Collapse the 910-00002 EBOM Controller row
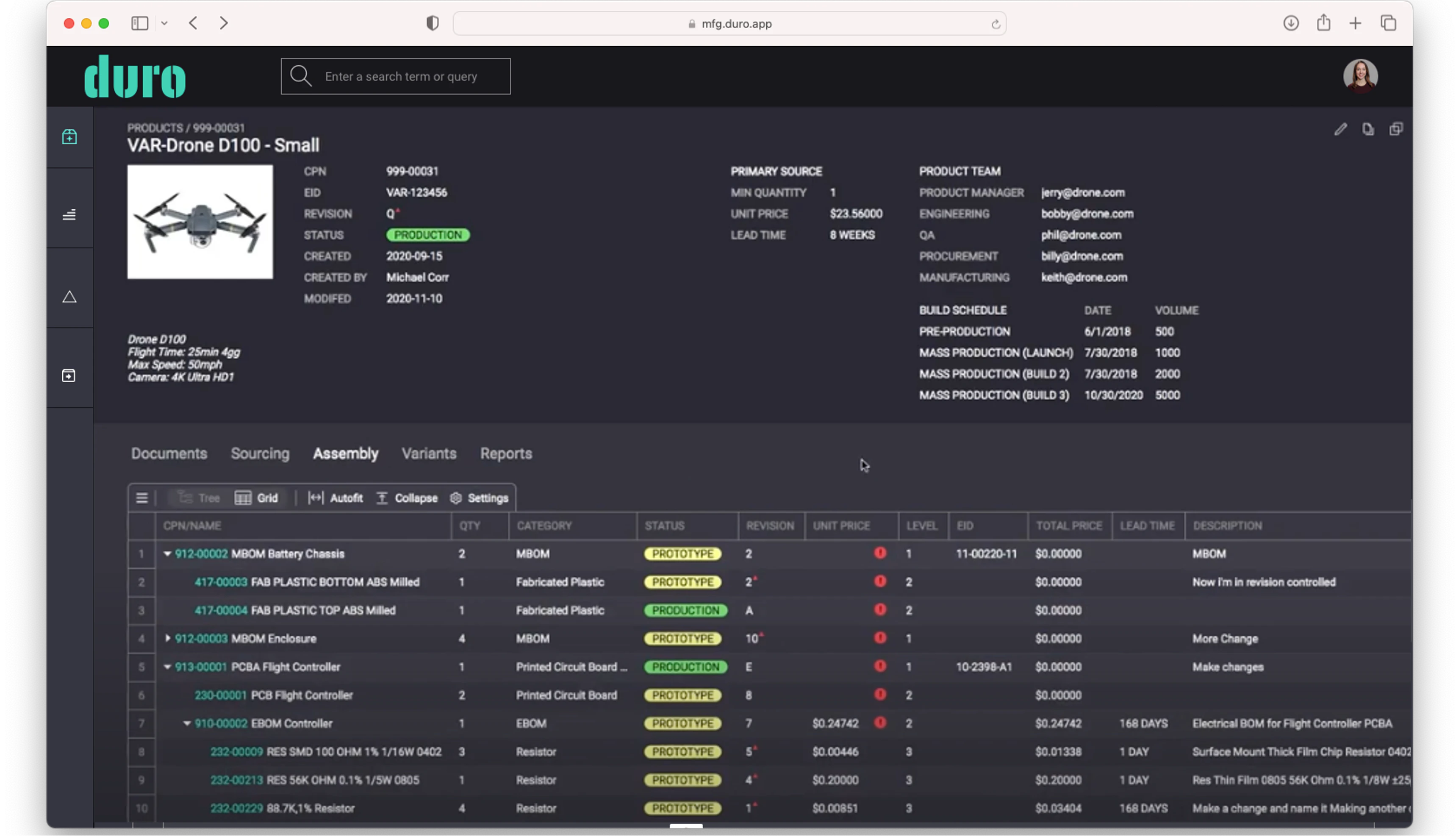 [186, 723]
